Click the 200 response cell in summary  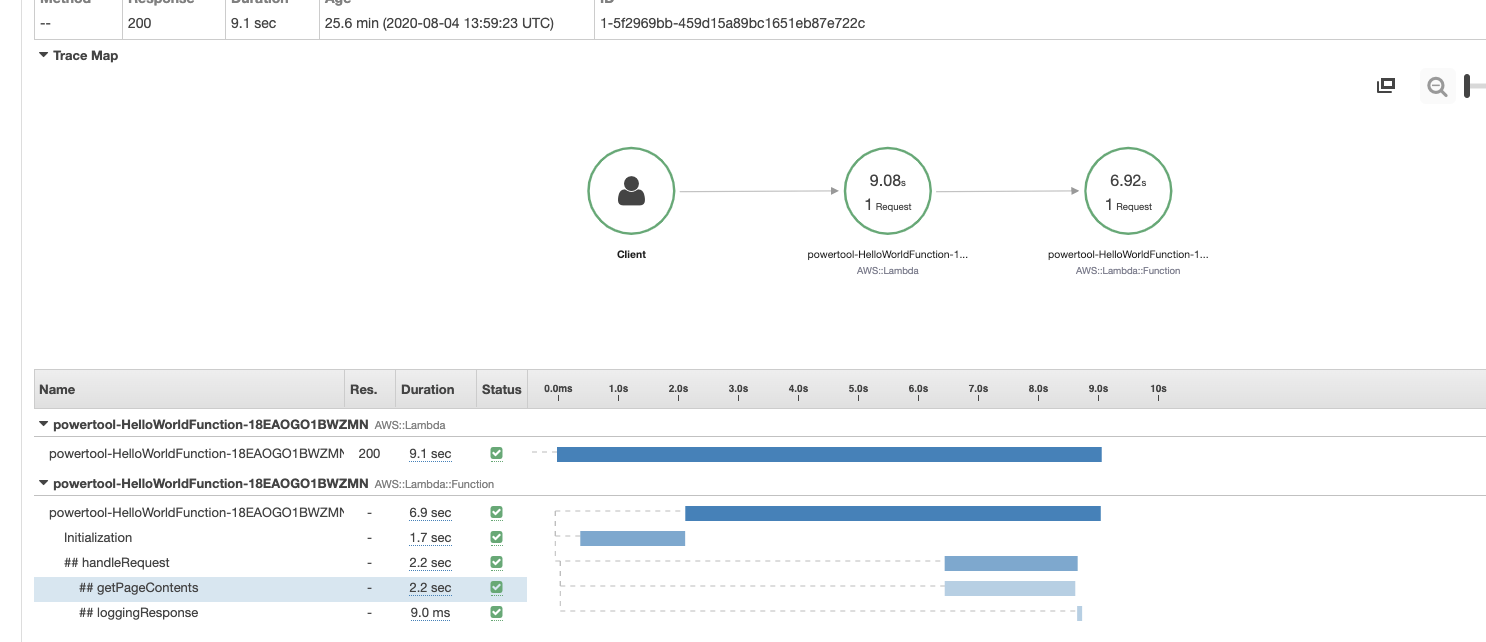pyautogui.click(x=140, y=23)
